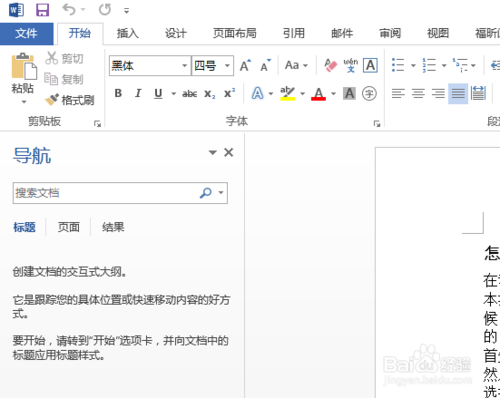500x398 pixels.
Task: Switch to the 插入 ribbon tab
Action: coord(128,33)
